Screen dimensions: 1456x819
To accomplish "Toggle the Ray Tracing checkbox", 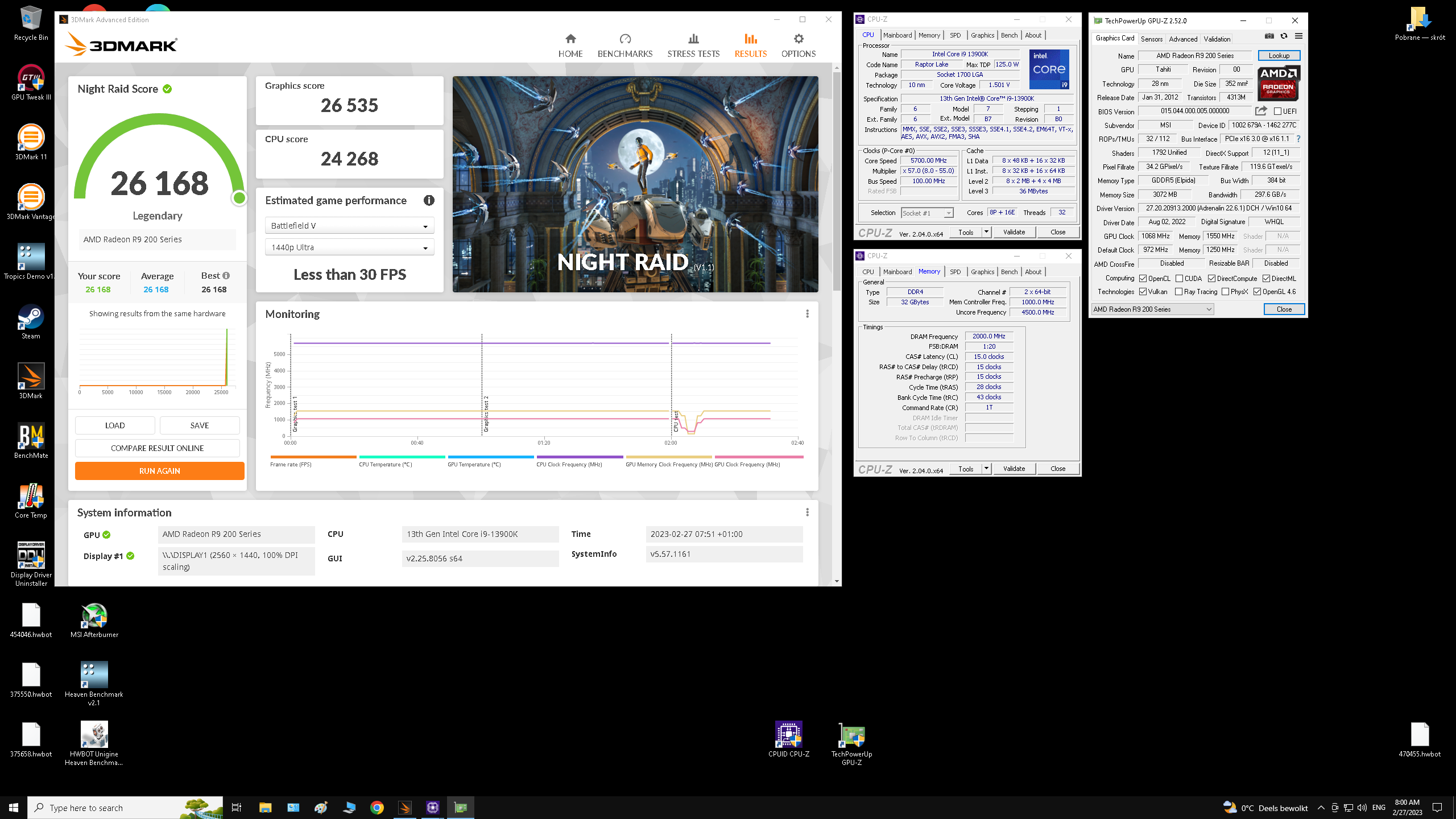I will click(1179, 292).
